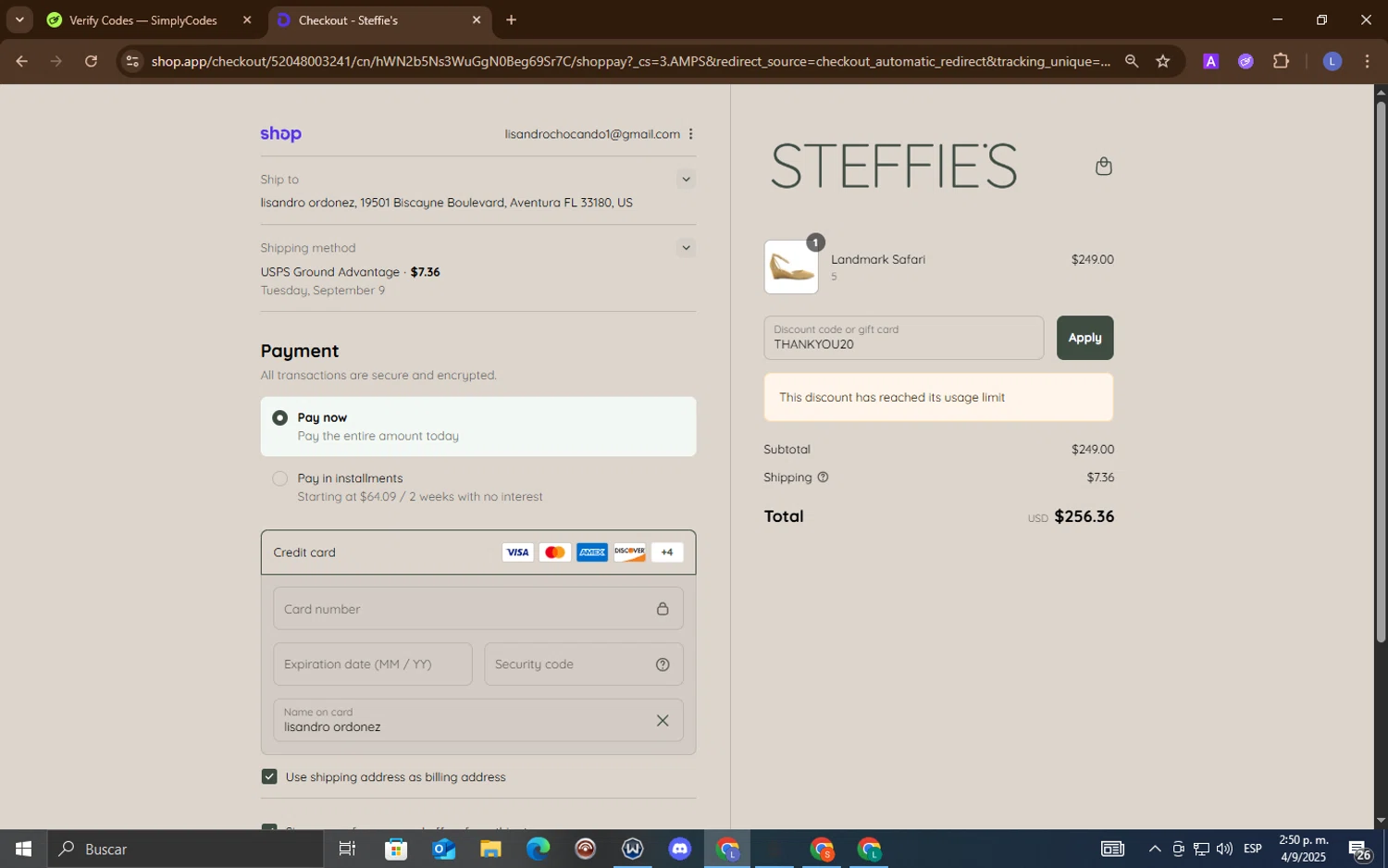Screen dimensions: 1388x868
Task: Click the purple A extension icon
Action: coord(1210,61)
